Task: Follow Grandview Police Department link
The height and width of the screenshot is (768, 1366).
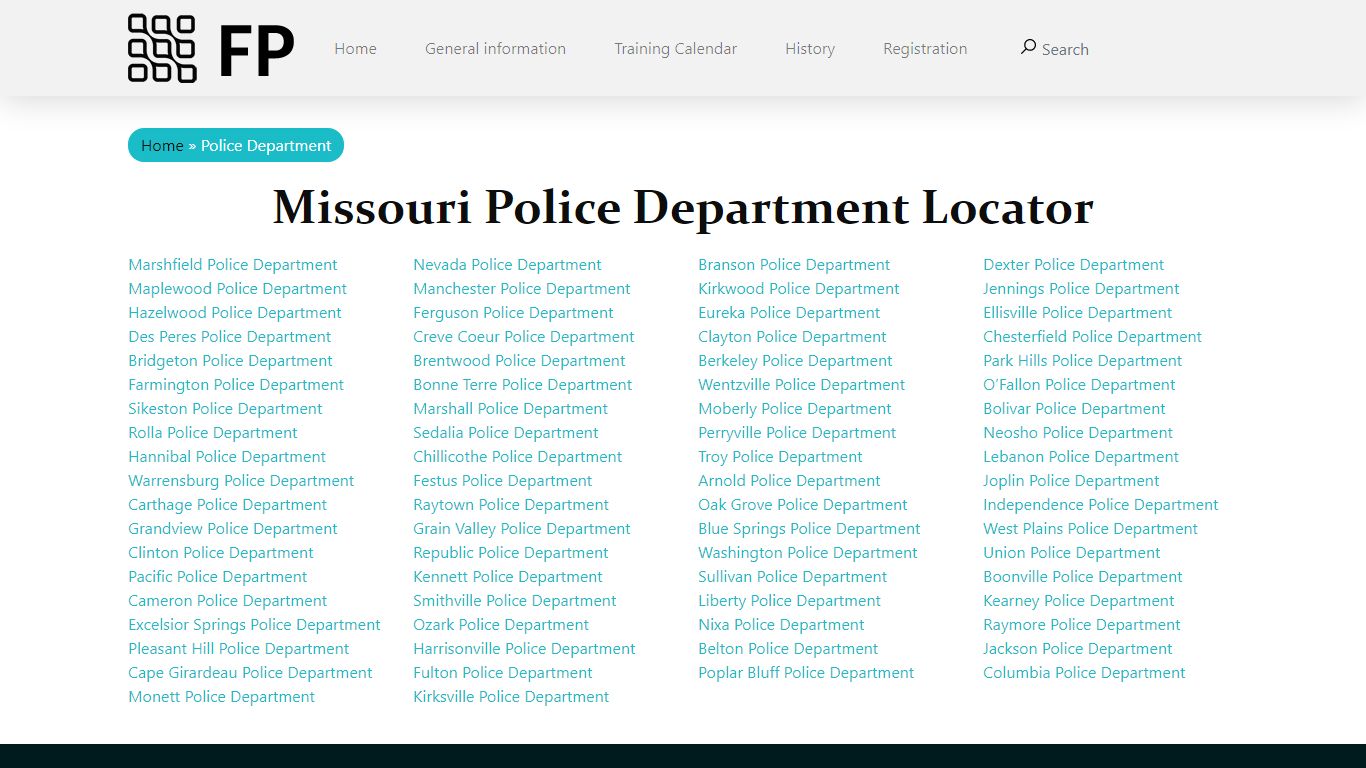Action: pos(233,529)
